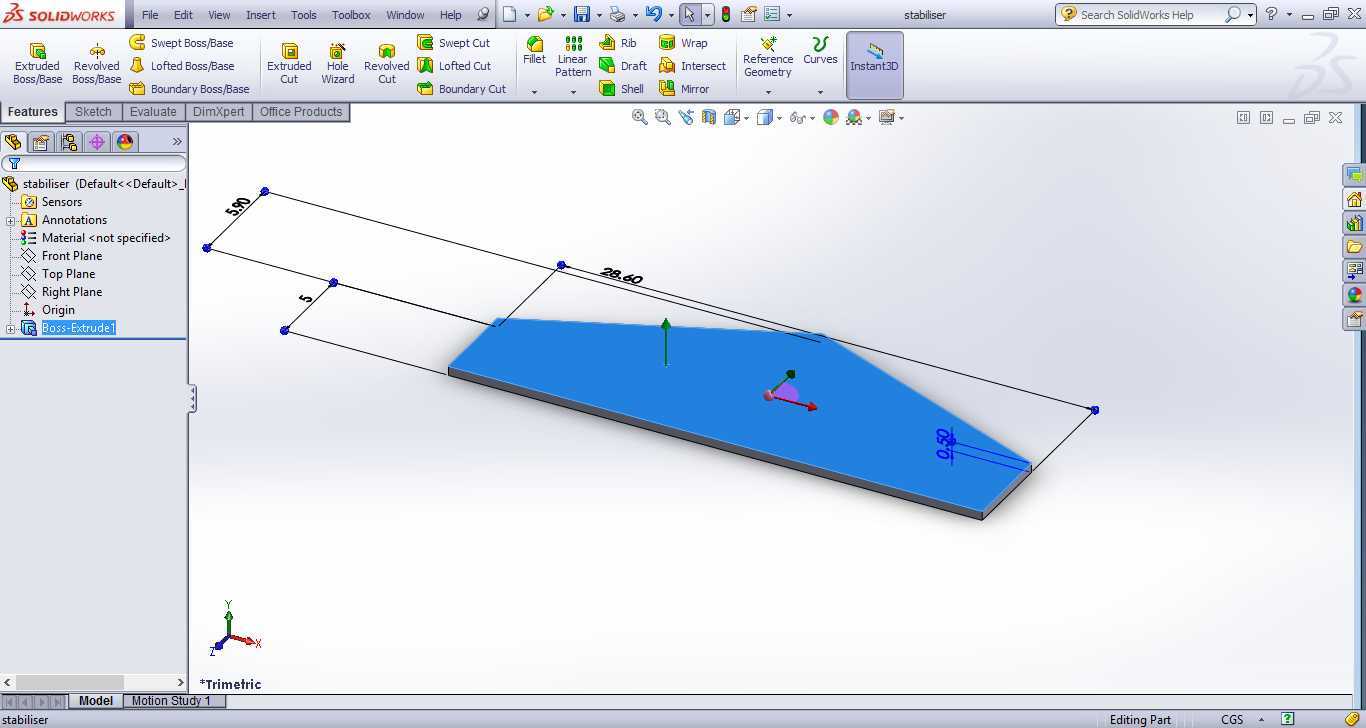
Task: Save the document with the floppy icon
Action: [581, 14]
